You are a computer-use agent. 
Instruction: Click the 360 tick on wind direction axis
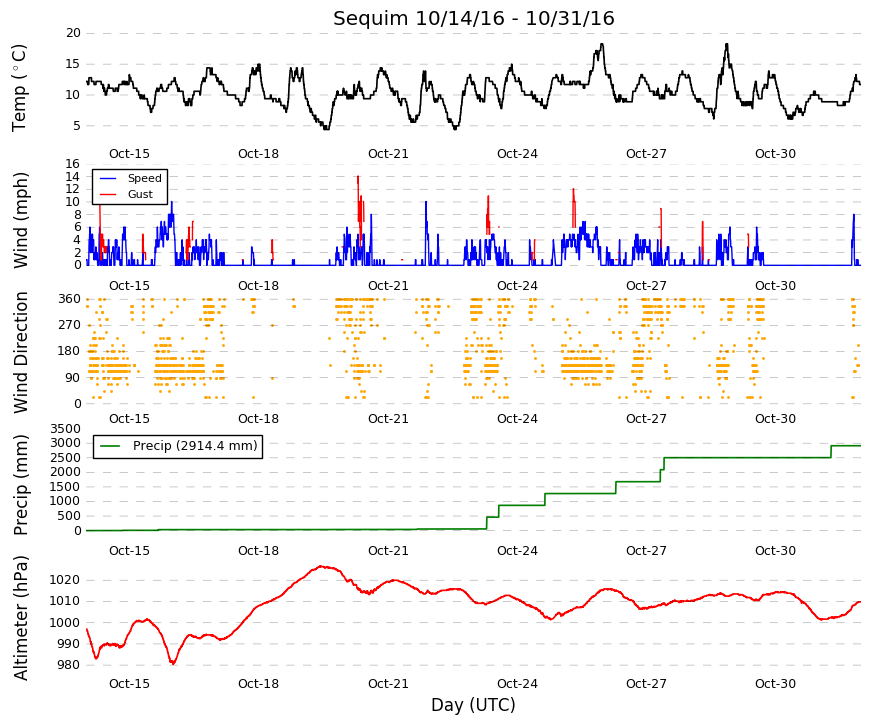[69, 299]
